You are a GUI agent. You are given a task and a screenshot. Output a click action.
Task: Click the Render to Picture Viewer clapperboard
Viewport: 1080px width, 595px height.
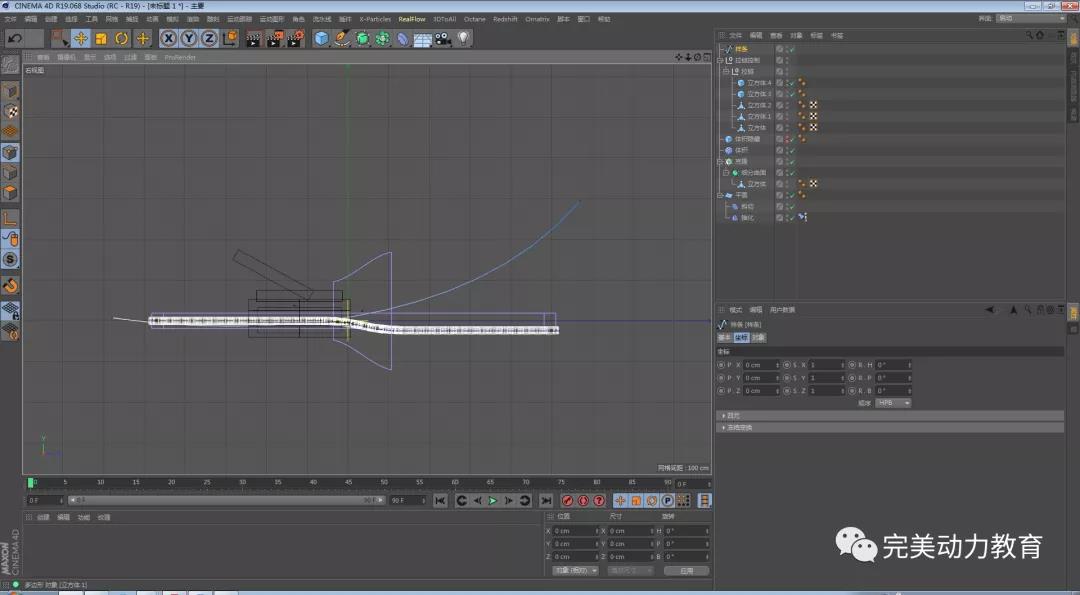pyautogui.click(x=274, y=38)
